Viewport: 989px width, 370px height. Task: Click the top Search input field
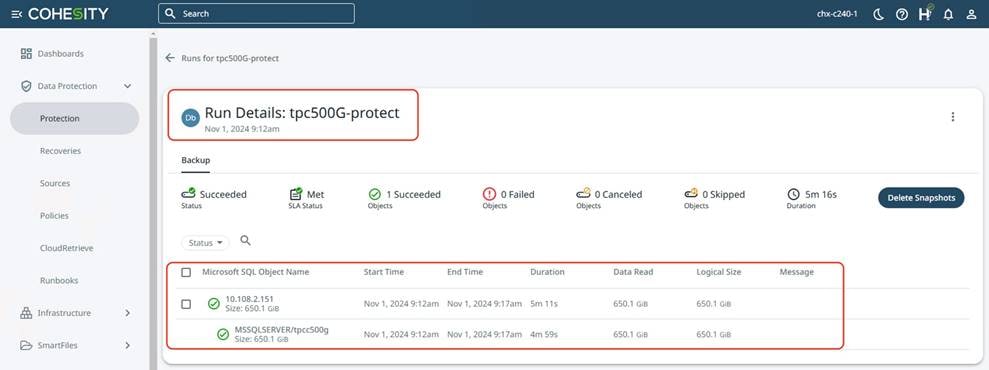pyautogui.click(x=256, y=13)
